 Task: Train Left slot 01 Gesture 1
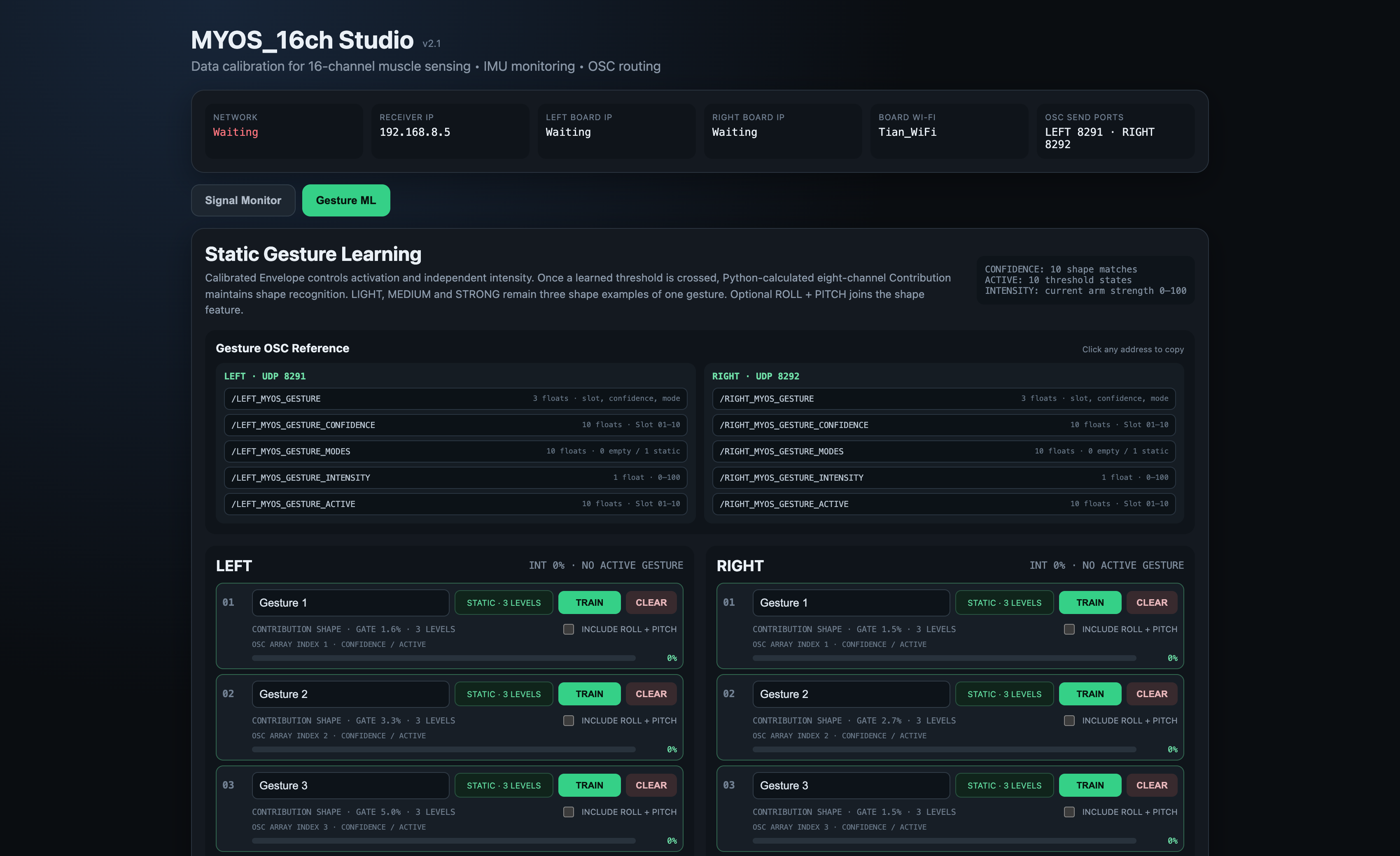click(x=589, y=602)
